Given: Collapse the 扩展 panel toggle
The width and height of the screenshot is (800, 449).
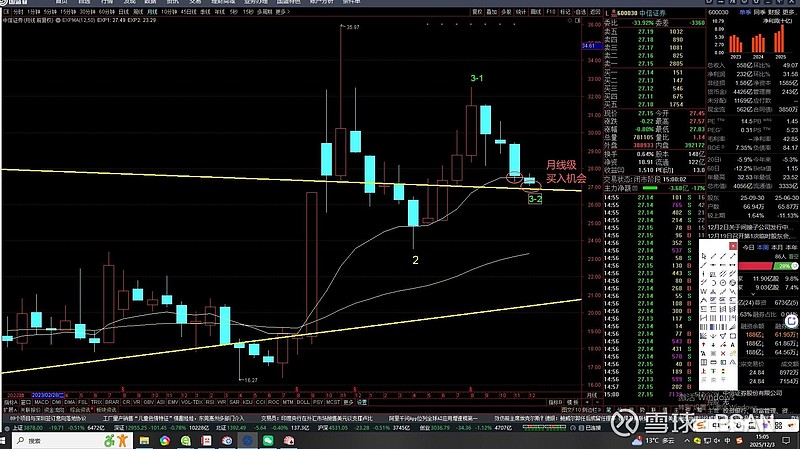Looking at the screenshot, I should (x=10, y=409).
